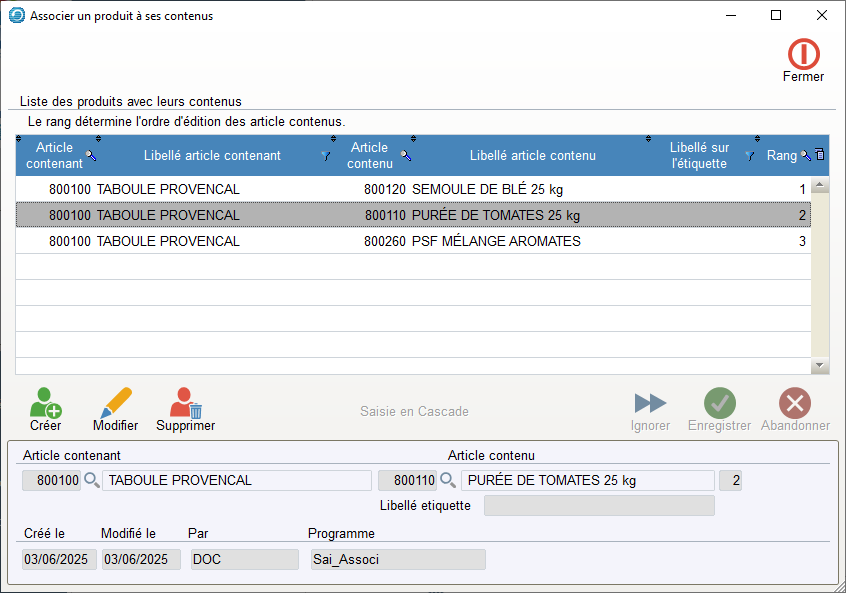This screenshot has height=593, width=846.
Task: Open the Article contenant field lookup magnifier
Action: (x=92, y=480)
